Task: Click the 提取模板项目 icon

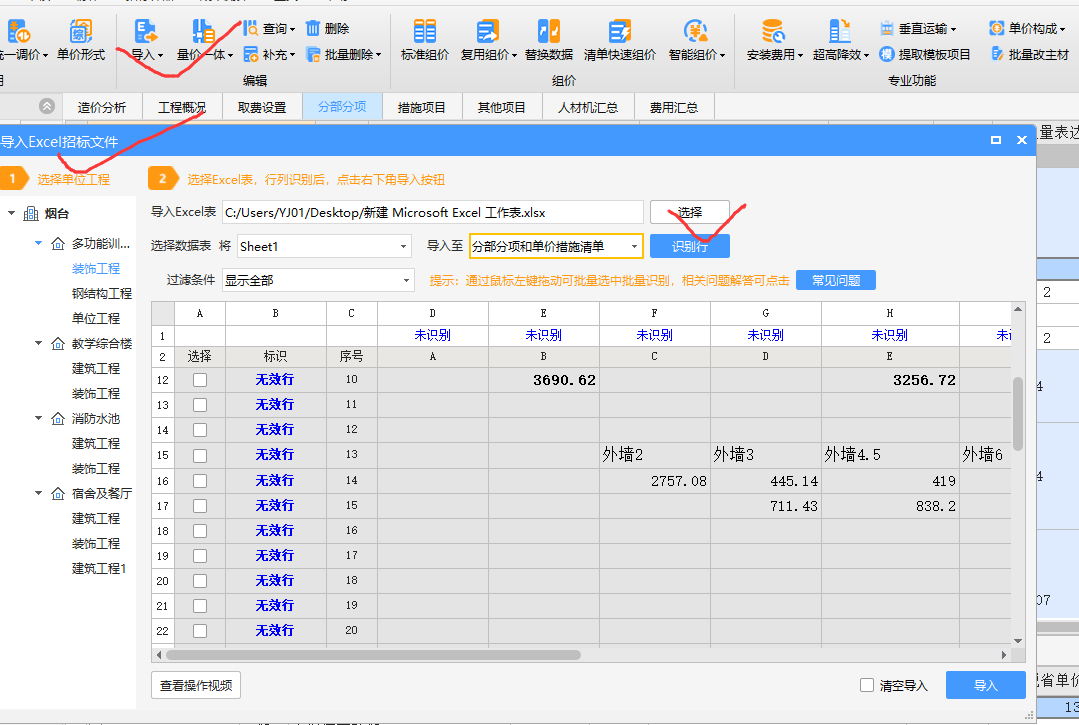Action: [x=887, y=54]
